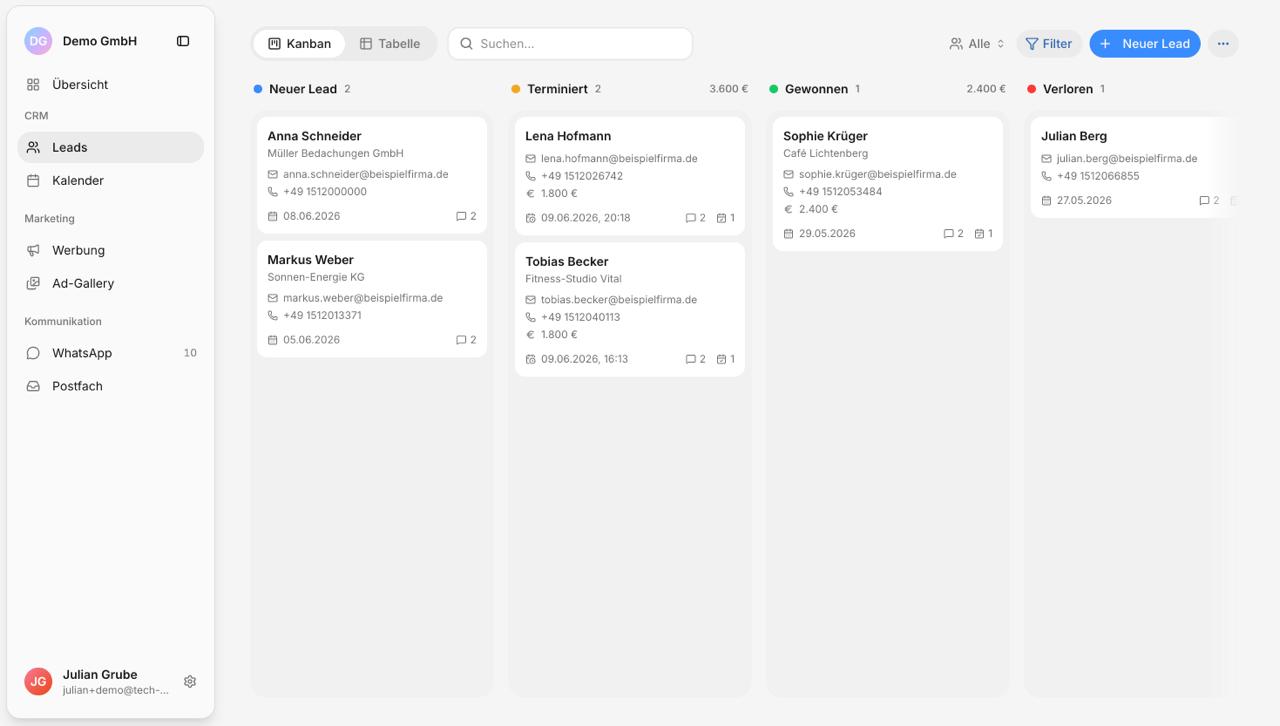Click email julian.berg@beispielfirma.de
1280x726 pixels.
[1127, 159]
